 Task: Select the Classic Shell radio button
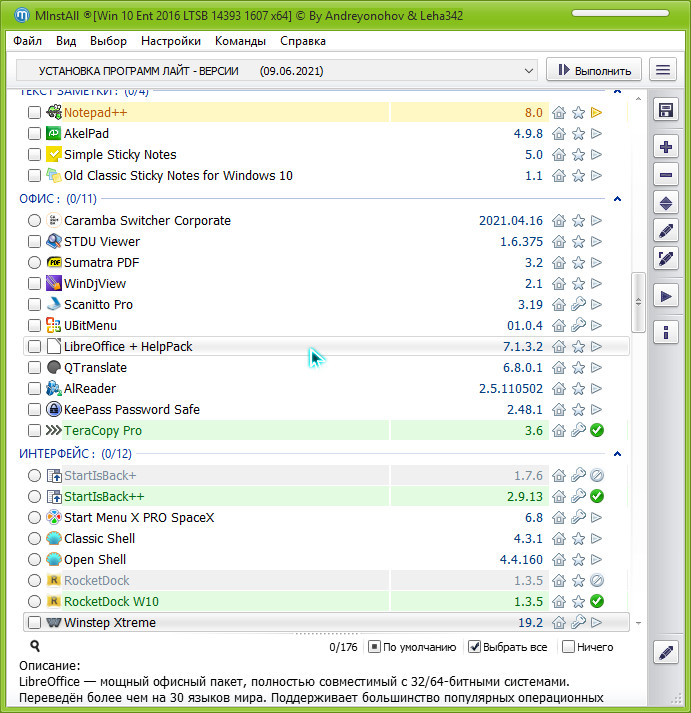click(x=35, y=539)
